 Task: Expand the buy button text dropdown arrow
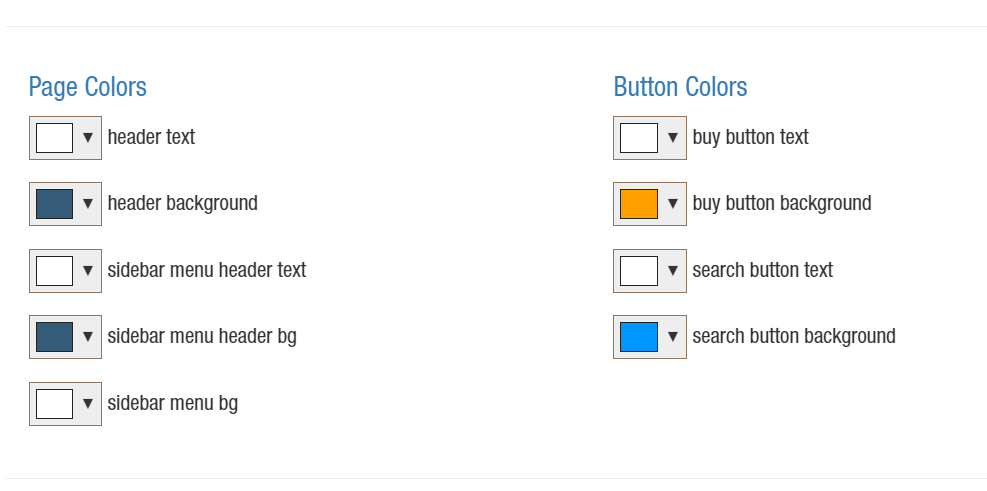click(673, 137)
